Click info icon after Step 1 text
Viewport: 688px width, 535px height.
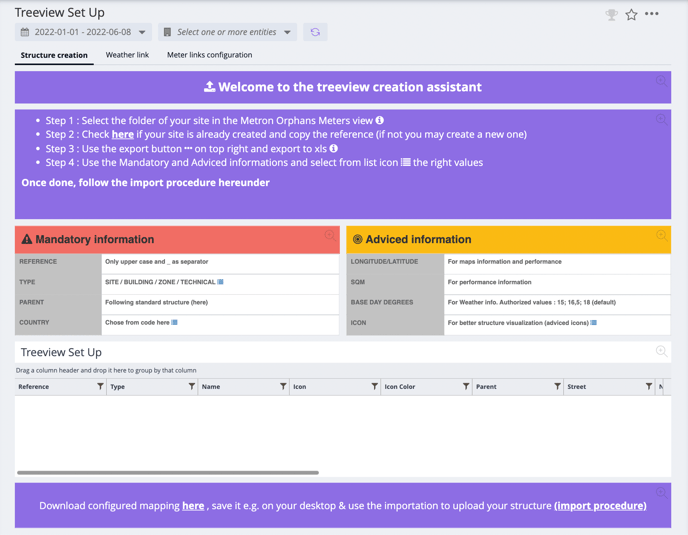click(380, 121)
